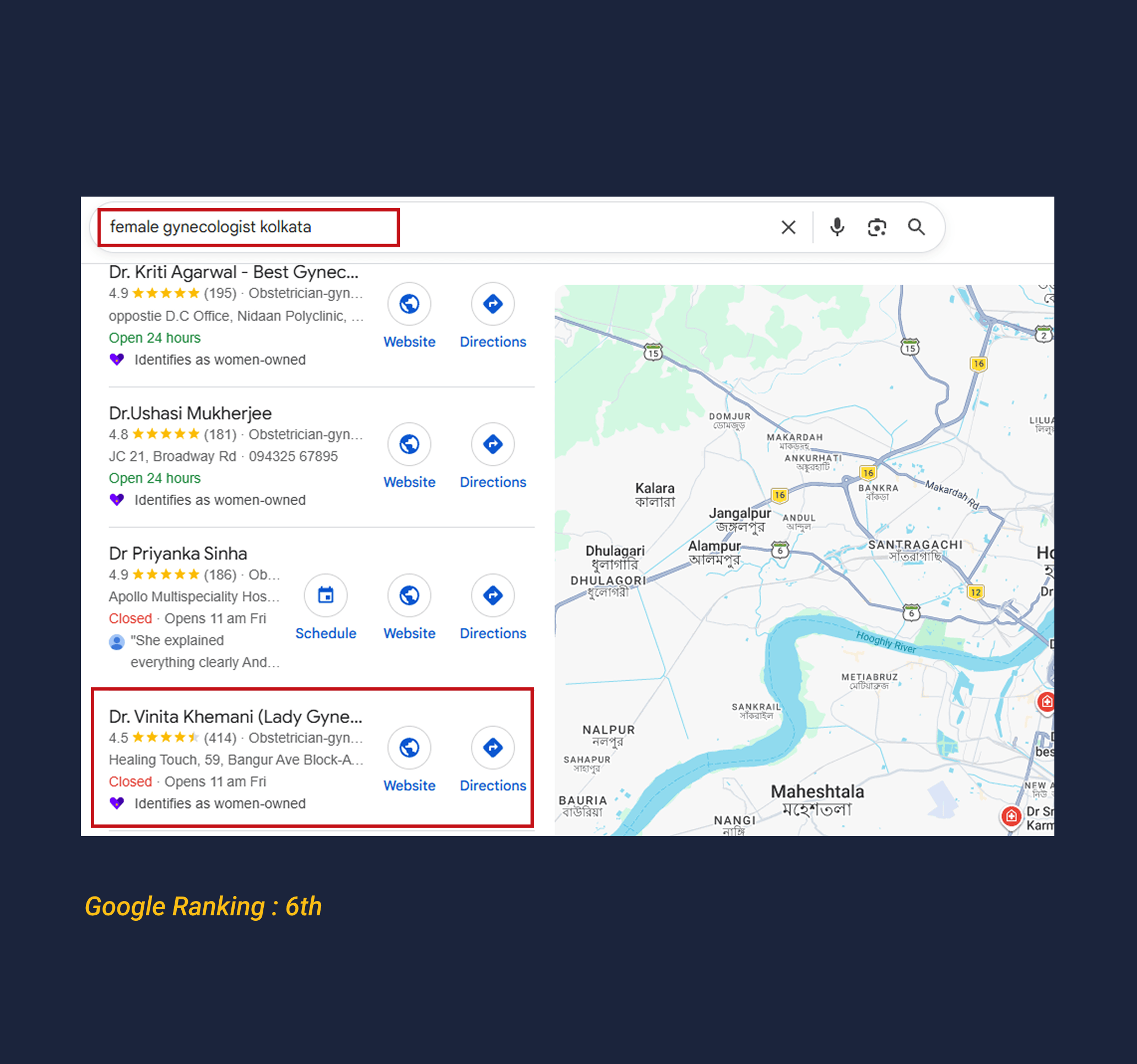Open the Dr.Ushasi Mukherjee listing title
1137x1064 pixels.
click(x=190, y=413)
